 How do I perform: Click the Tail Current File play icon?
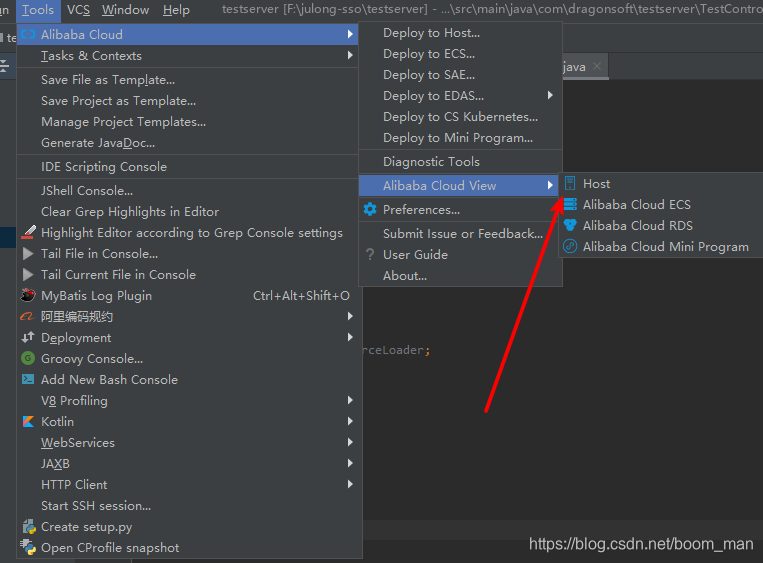[x=28, y=274]
